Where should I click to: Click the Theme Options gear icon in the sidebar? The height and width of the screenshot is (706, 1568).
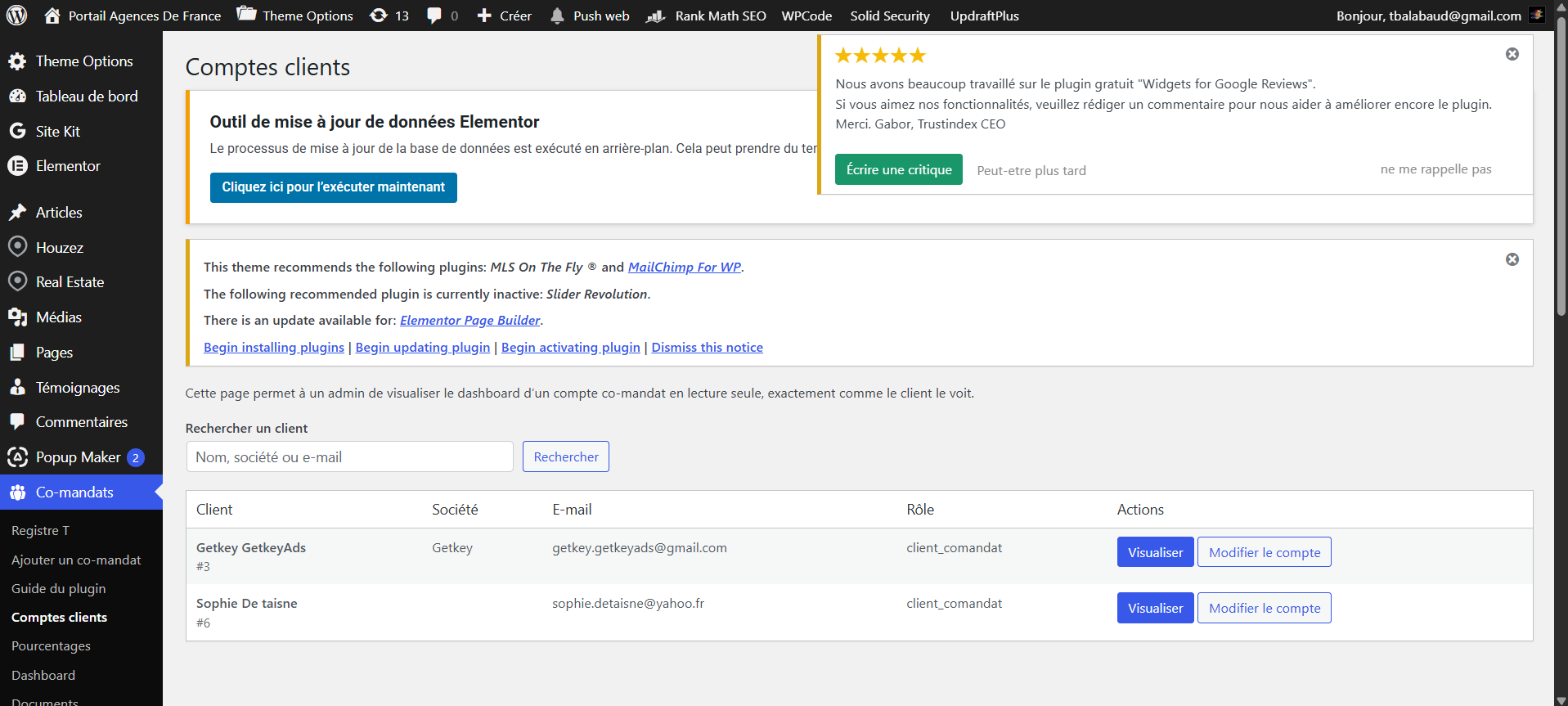17,61
